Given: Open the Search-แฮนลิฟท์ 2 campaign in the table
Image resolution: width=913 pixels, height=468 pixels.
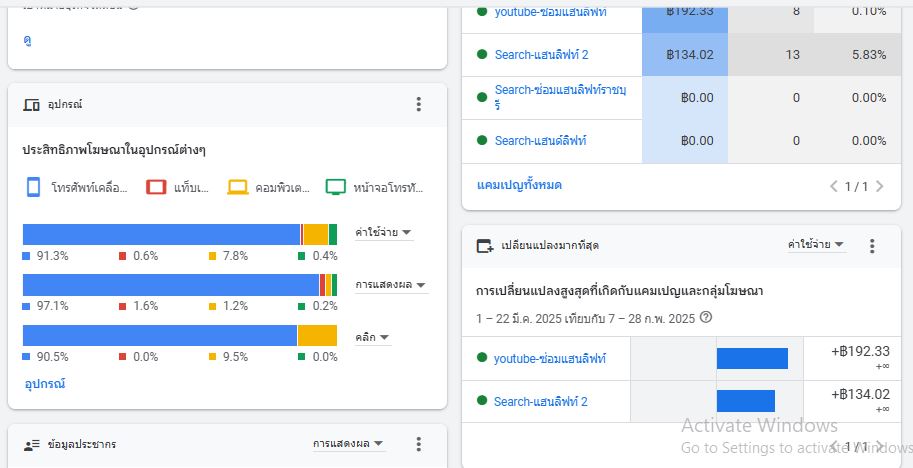Looking at the screenshot, I should pyautogui.click(x=541, y=55).
